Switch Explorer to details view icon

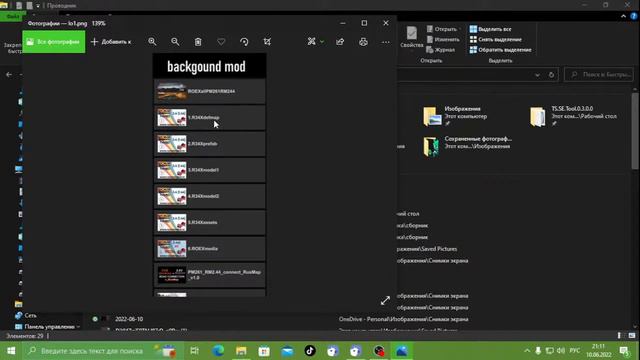(619, 336)
